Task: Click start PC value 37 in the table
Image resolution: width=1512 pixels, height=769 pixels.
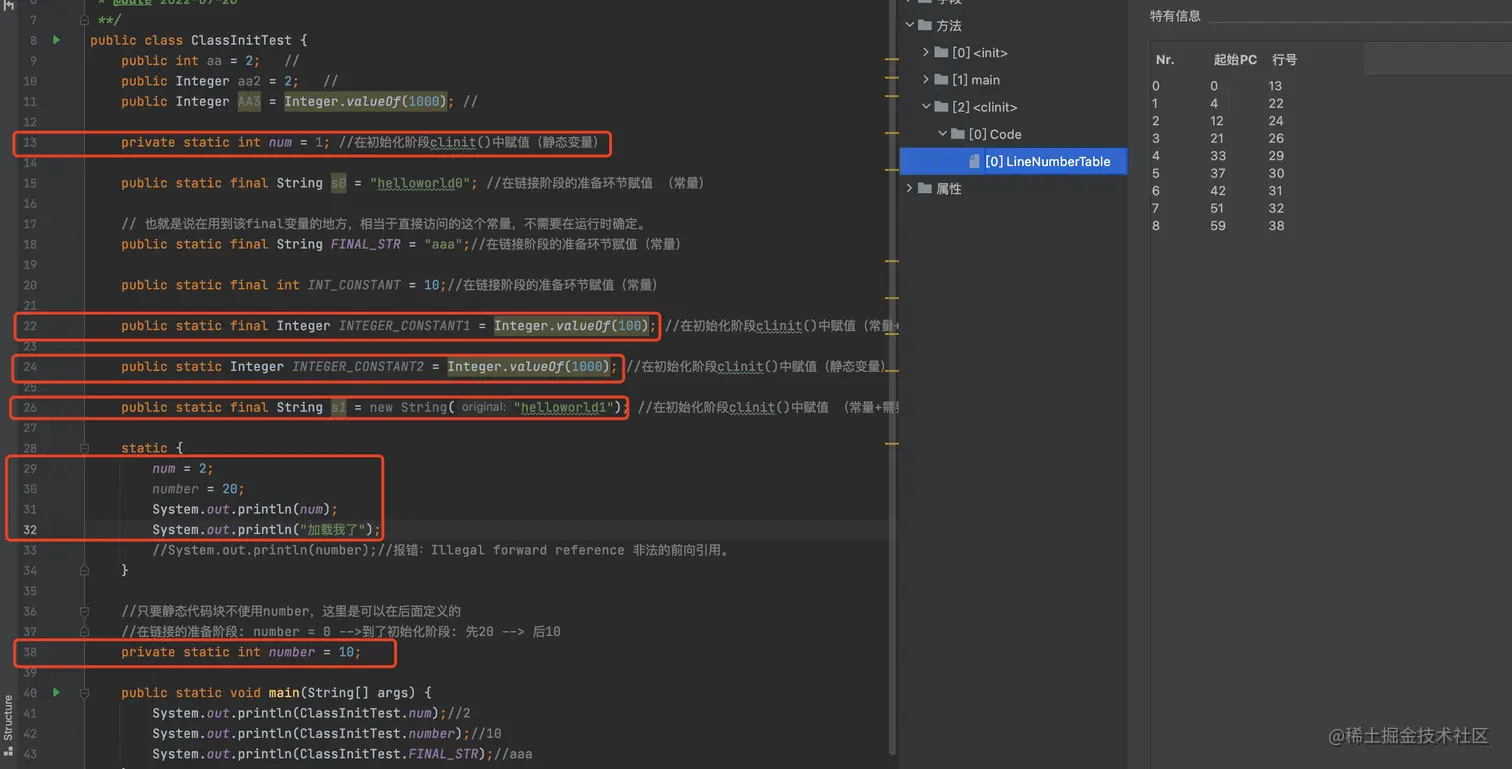Action: (1218, 173)
